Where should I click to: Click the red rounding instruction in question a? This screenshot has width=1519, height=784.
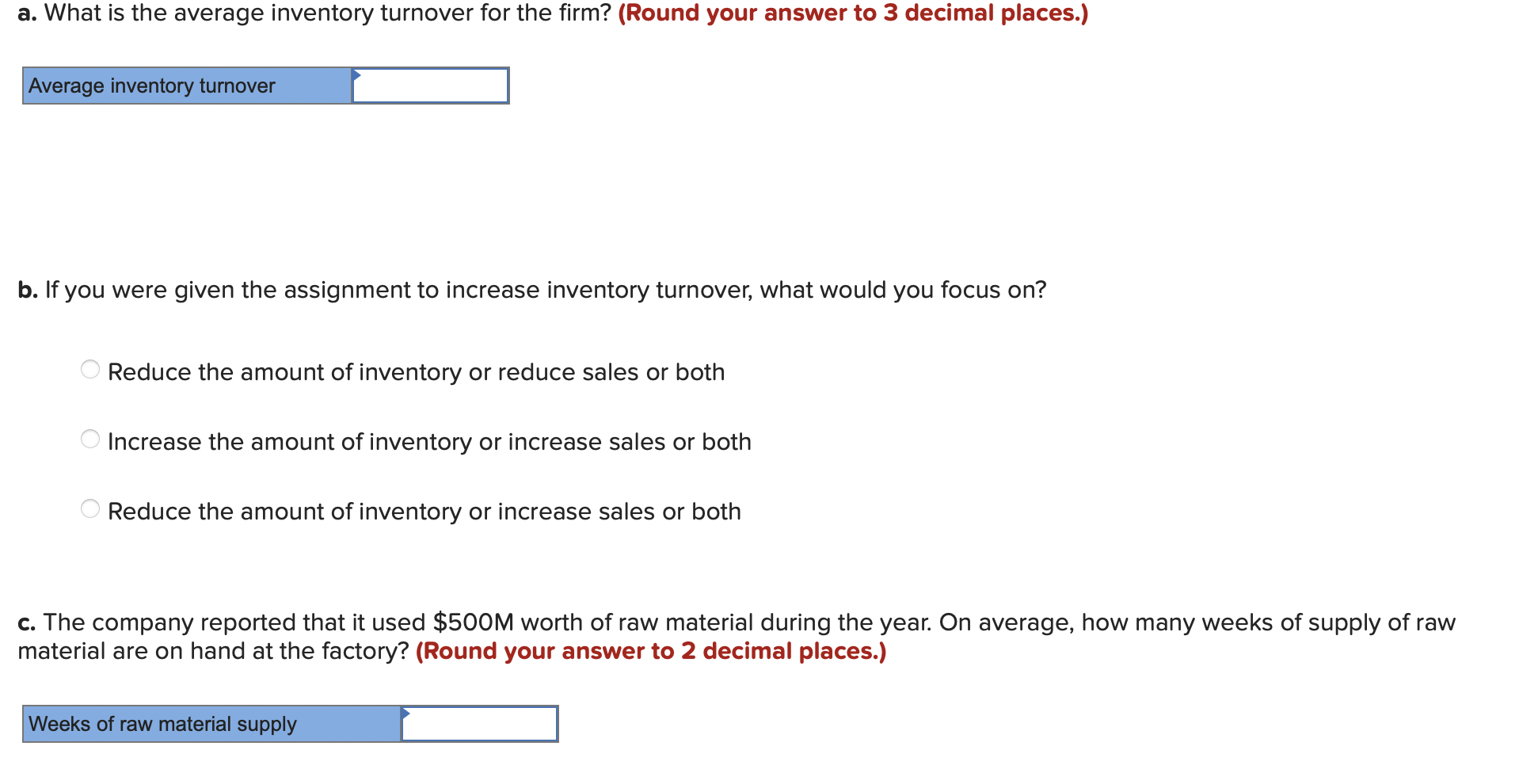click(854, 13)
